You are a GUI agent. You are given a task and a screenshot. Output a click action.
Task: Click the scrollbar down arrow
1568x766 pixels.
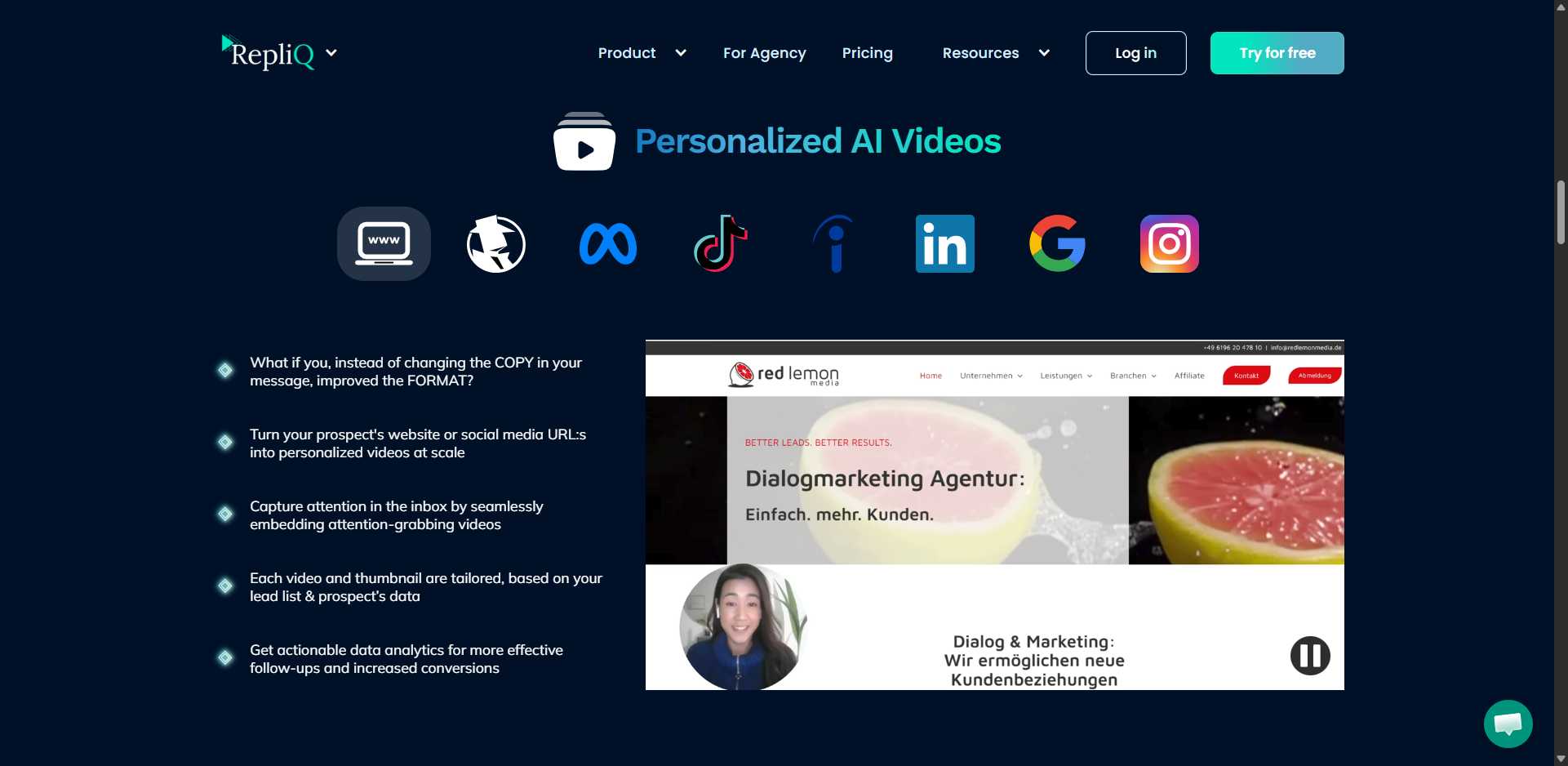(1561, 759)
